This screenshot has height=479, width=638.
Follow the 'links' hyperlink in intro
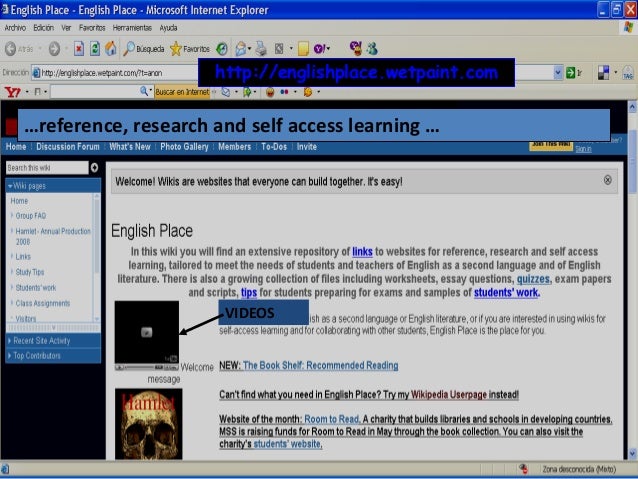(362, 252)
